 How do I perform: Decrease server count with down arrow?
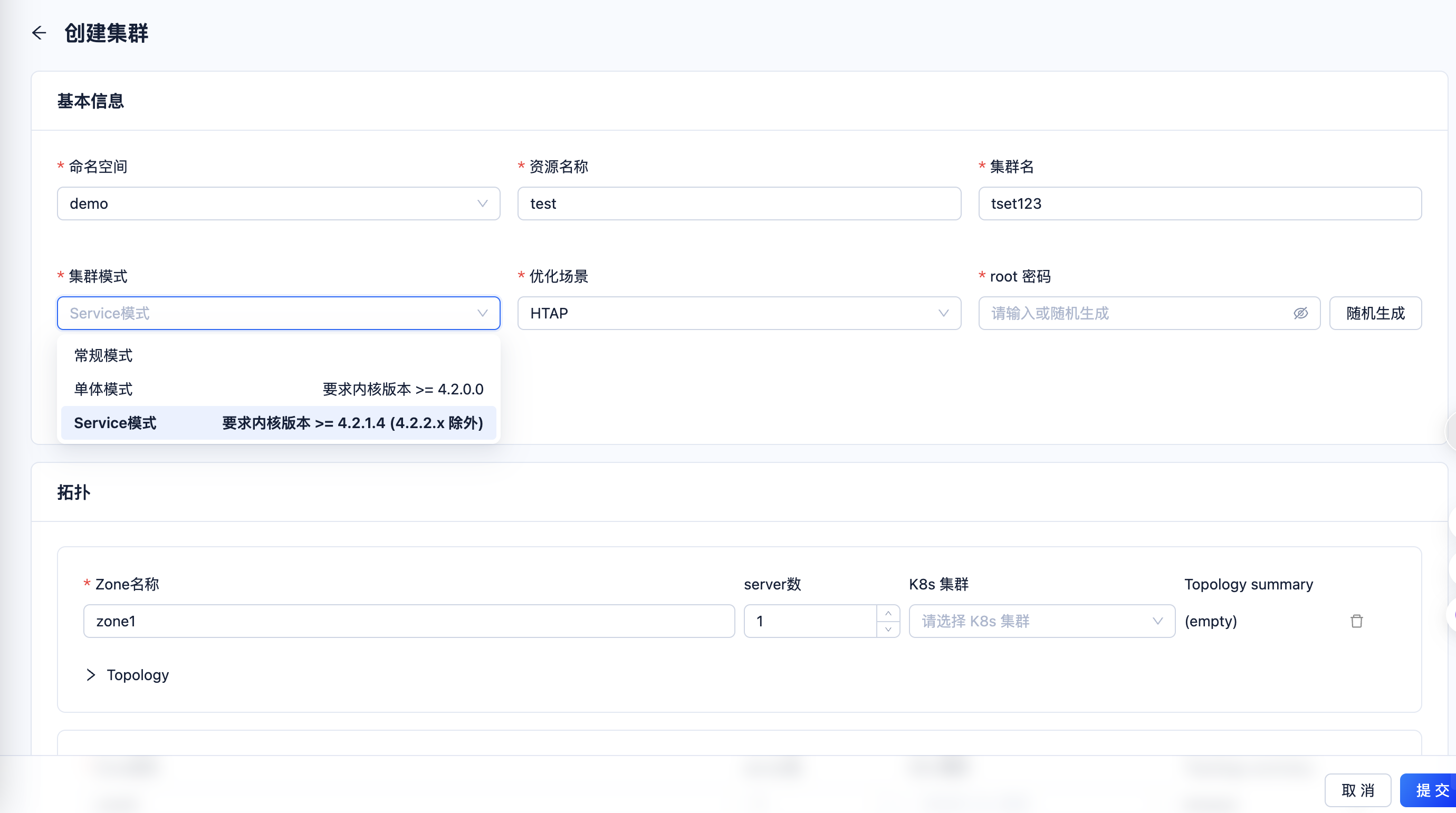[x=888, y=629]
